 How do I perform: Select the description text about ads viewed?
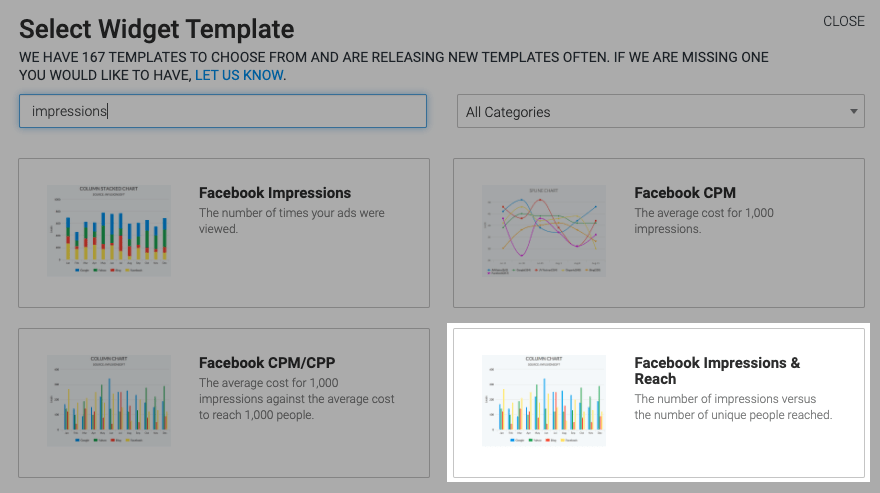coord(292,221)
